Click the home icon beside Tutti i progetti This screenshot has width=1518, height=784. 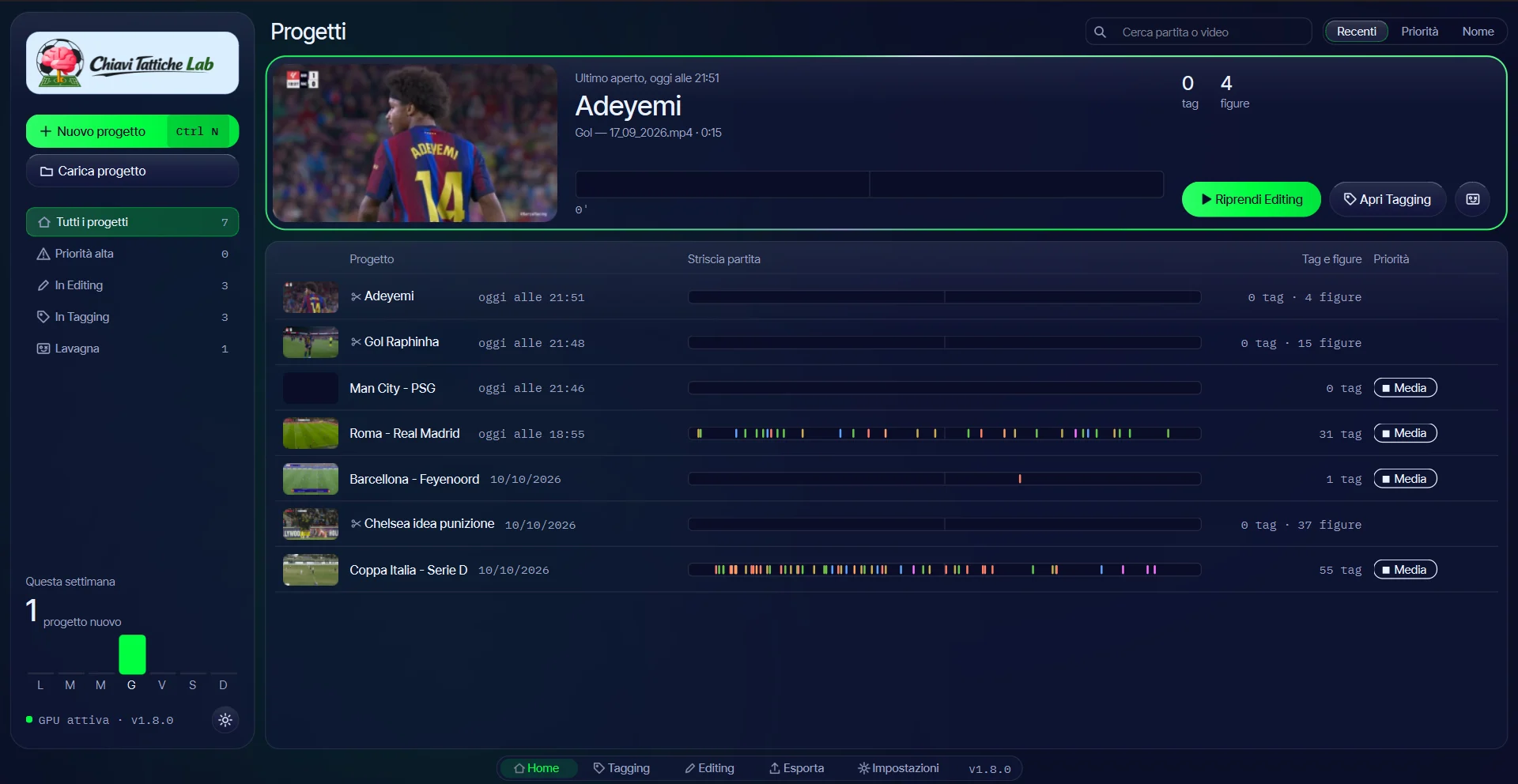coord(44,222)
